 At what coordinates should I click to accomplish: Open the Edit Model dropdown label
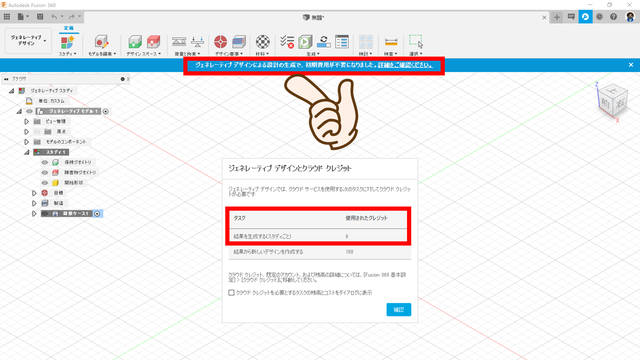[x=102, y=53]
